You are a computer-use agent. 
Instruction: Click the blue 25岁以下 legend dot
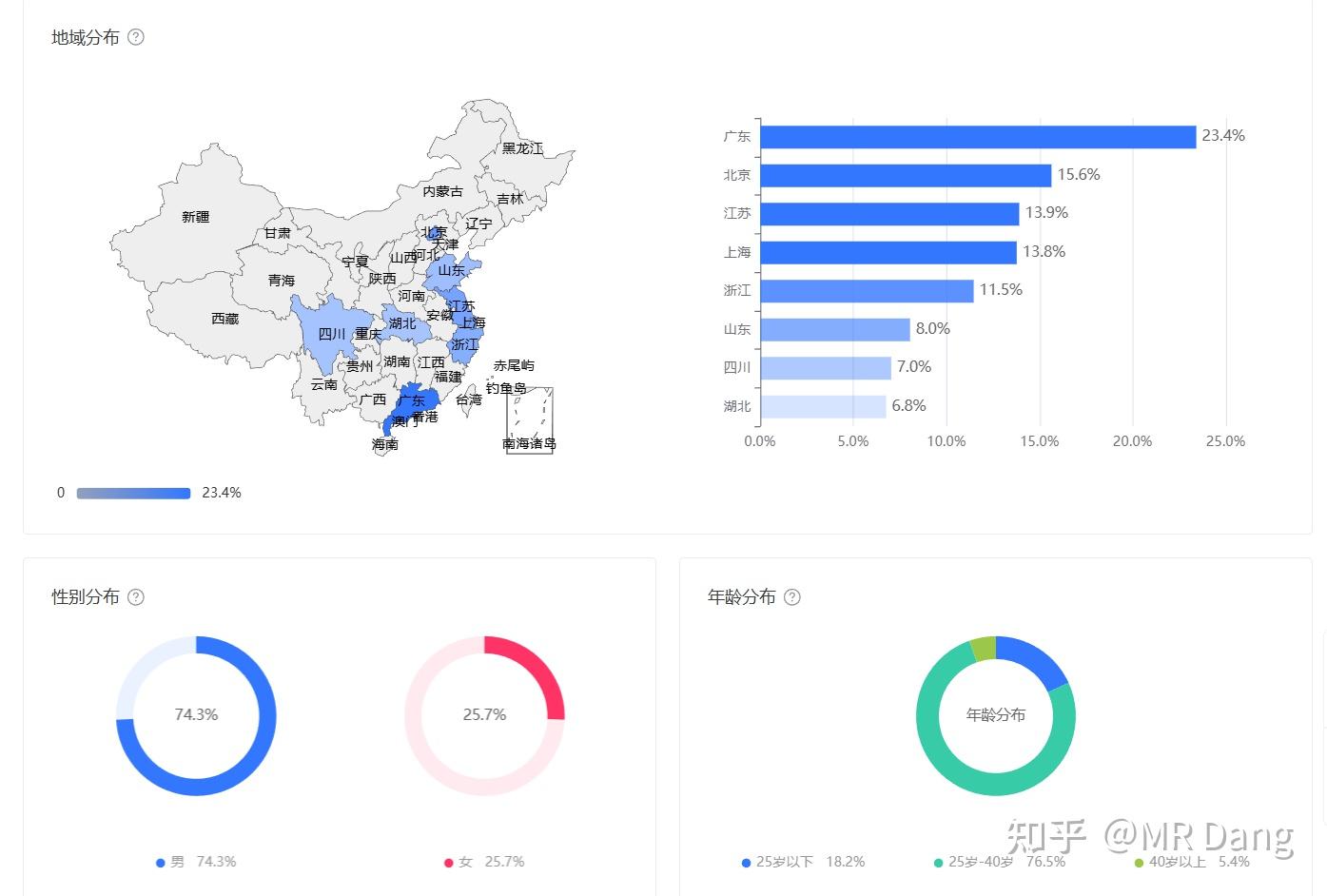[x=744, y=862]
